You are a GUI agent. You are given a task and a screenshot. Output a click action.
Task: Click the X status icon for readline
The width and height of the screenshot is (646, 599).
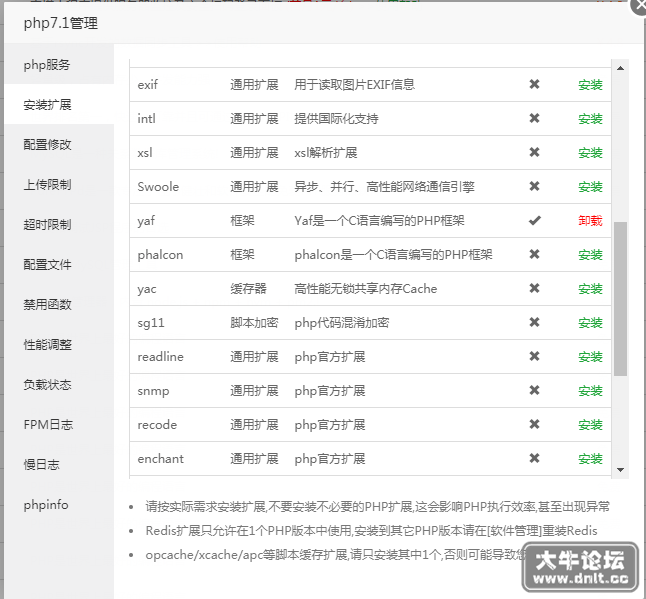(534, 356)
